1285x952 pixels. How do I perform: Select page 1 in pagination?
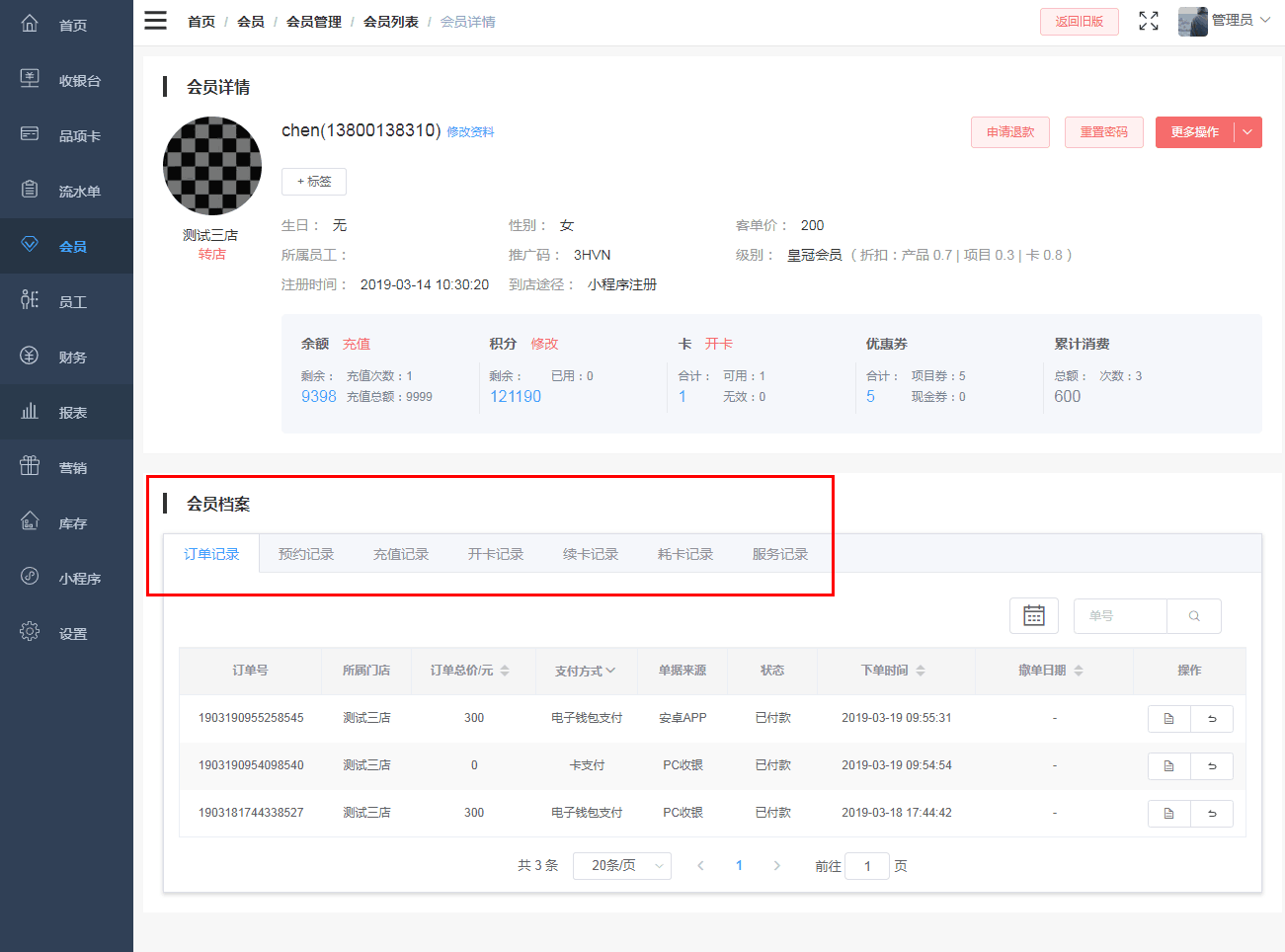(739, 866)
